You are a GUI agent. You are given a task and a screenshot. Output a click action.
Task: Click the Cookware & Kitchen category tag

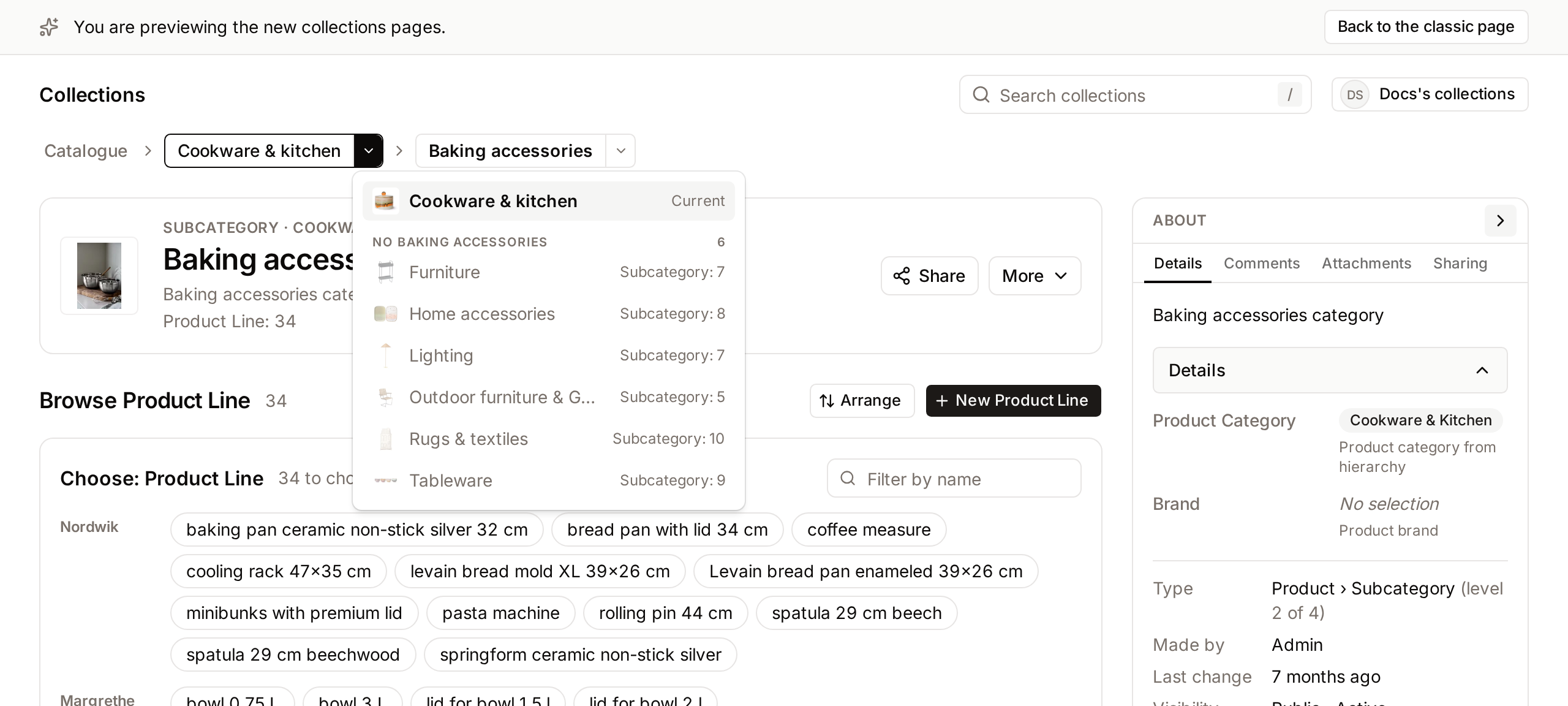1420,420
